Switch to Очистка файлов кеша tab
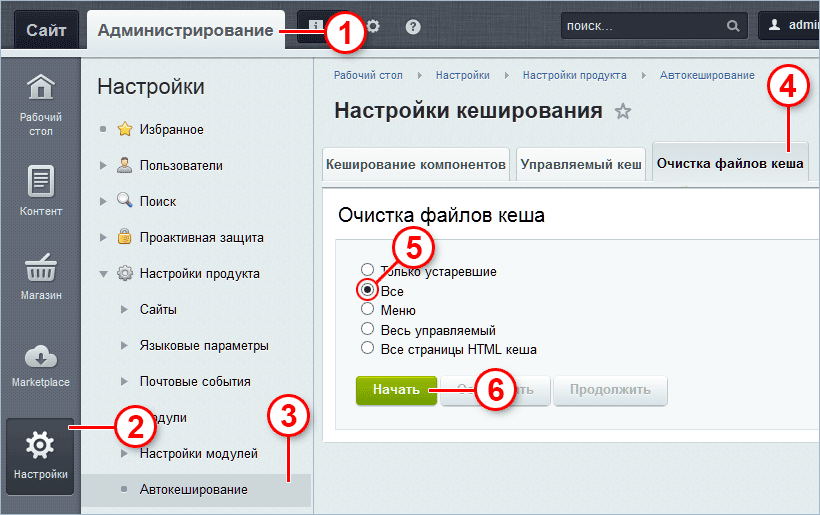Image resolution: width=820 pixels, height=515 pixels. 729,162
